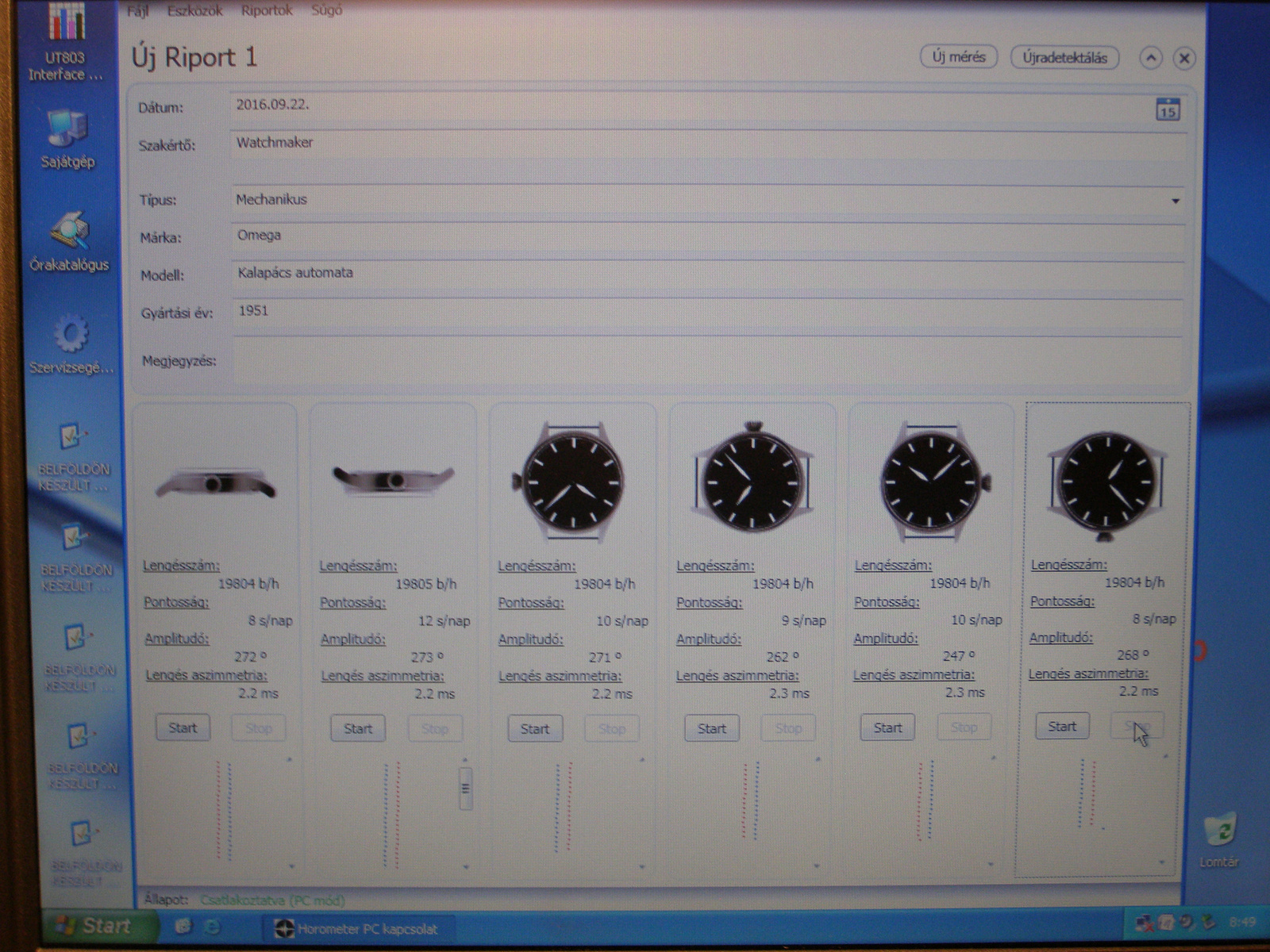Viewport: 1270px width, 952px height.
Task: Click the empty Megjegyzés field
Action: (x=708, y=361)
